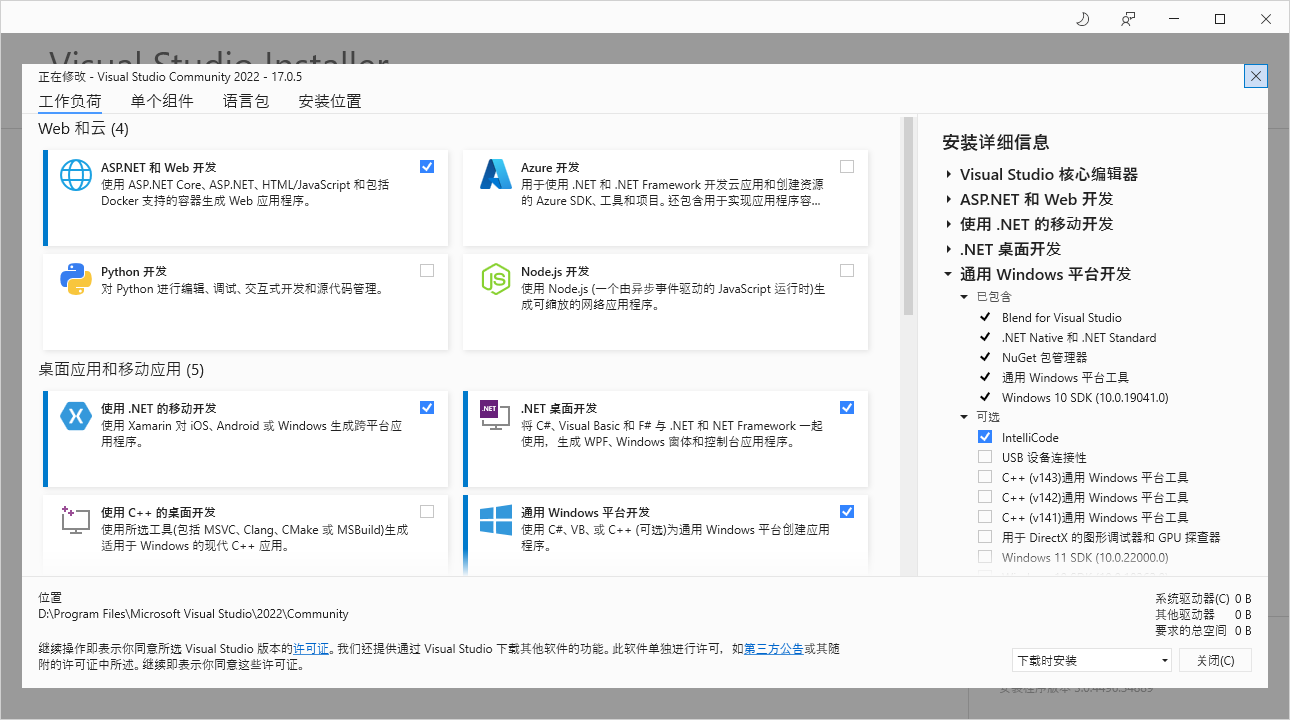Open the 下载时安装 install mode dropdown
The height and width of the screenshot is (720, 1290).
point(1091,661)
